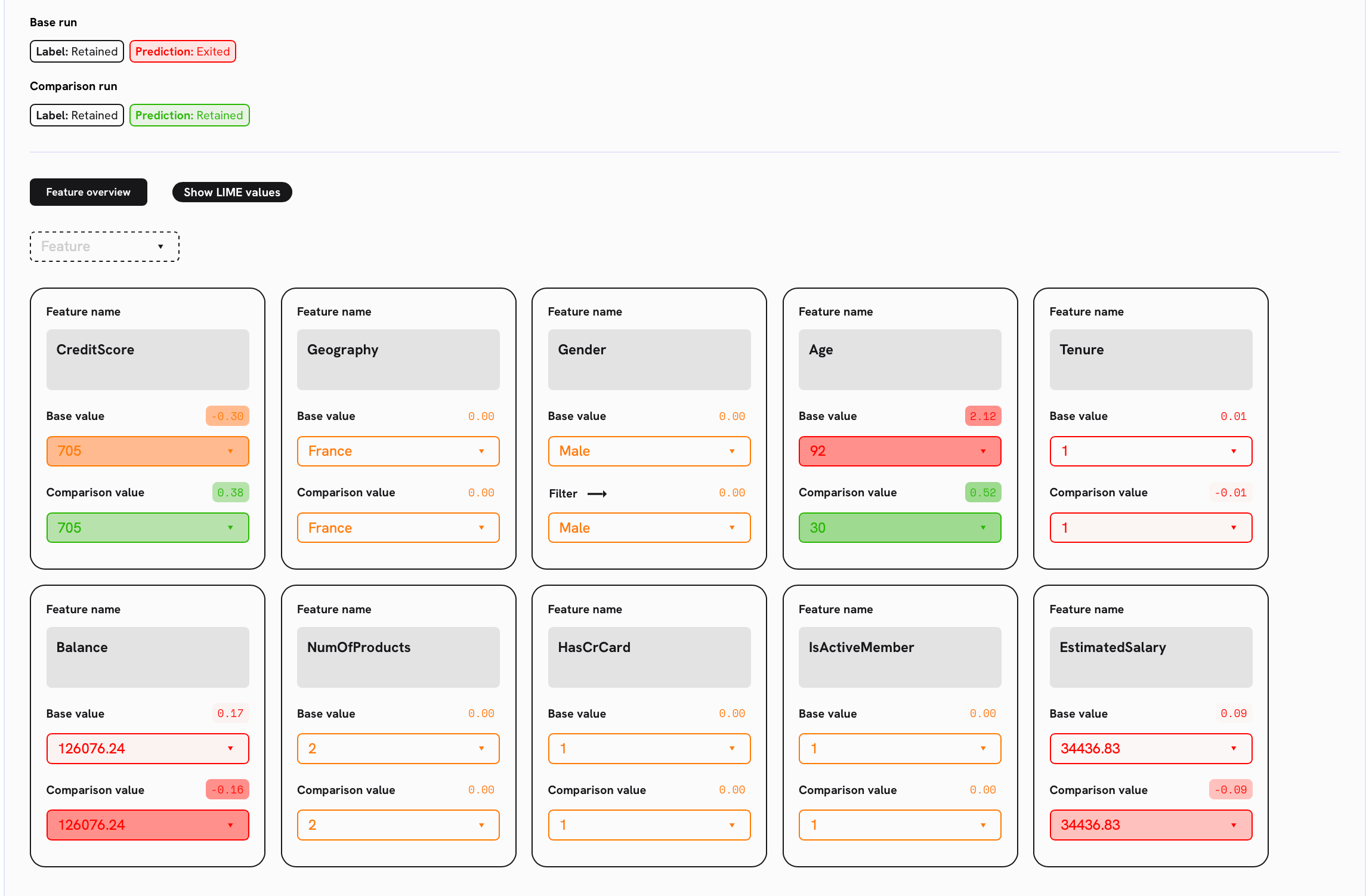Open Age comparison value 30 dropdown
The image size is (1372, 896).
(900, 528)
